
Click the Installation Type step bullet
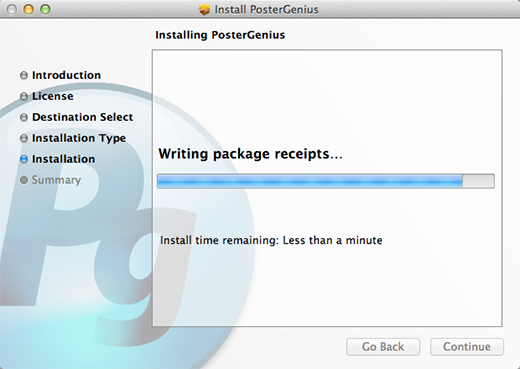24,138
